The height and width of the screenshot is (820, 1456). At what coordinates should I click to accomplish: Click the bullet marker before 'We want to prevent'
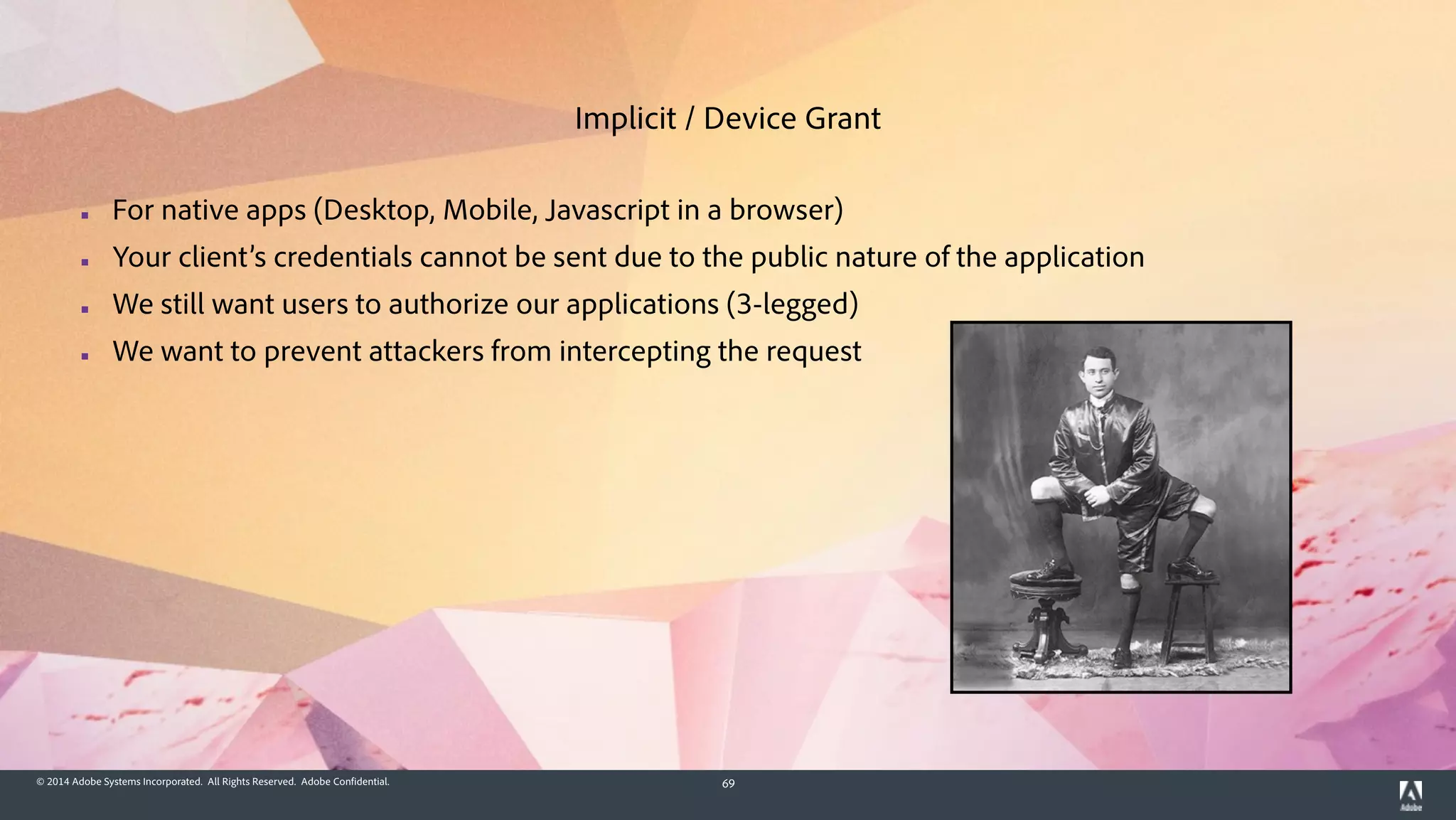(x=85, y=356)
